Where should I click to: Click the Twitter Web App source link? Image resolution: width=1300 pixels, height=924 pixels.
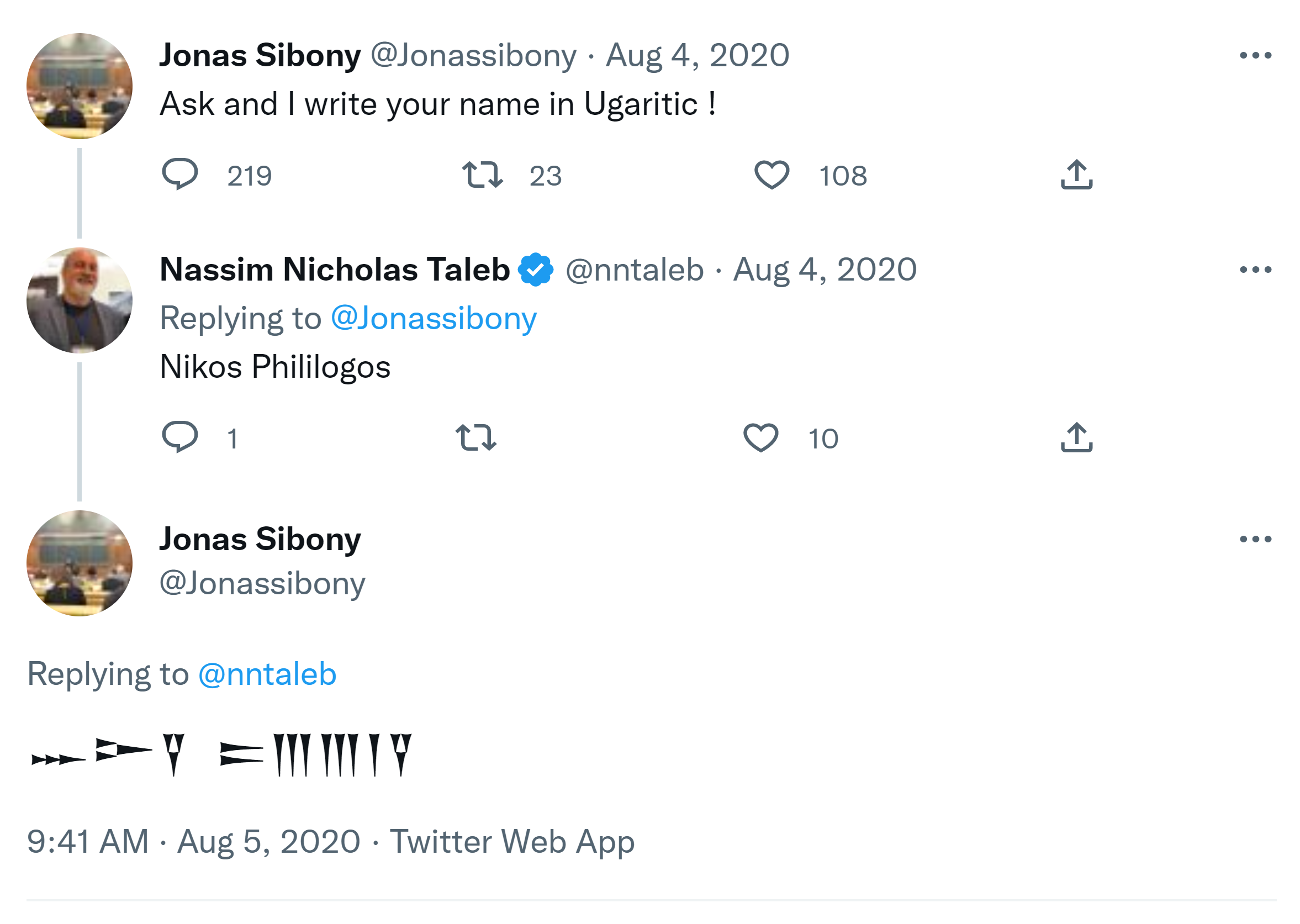coord(511,841)
